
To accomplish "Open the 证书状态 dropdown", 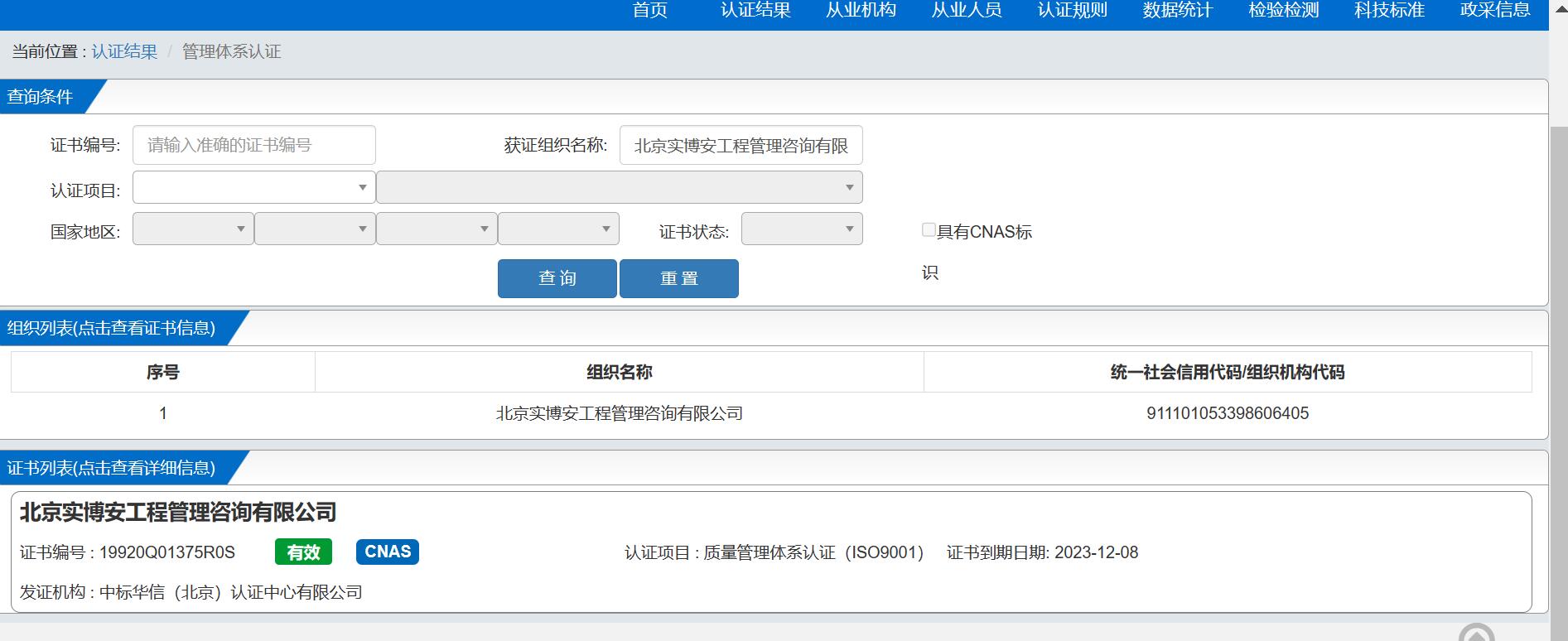I will [x=802, y=229].
